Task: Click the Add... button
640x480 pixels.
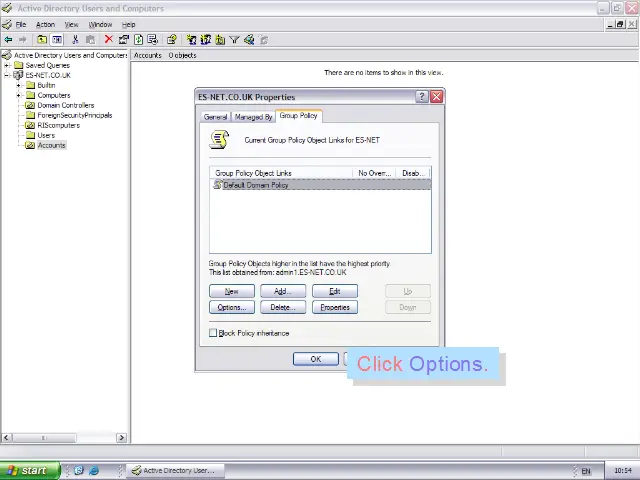Action: [283, 291]
